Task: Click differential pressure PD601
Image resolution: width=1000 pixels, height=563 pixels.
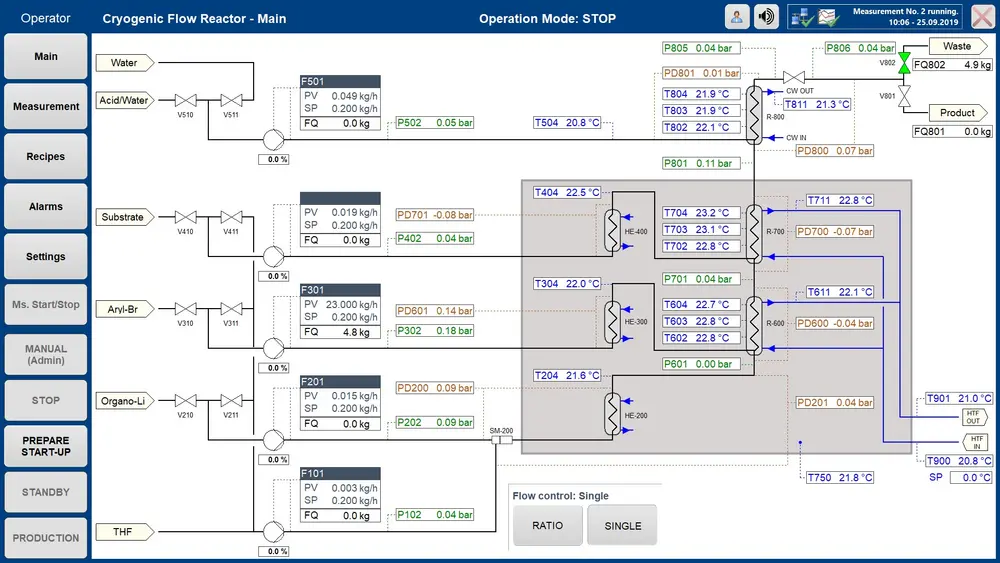Action: click(435, 311)
